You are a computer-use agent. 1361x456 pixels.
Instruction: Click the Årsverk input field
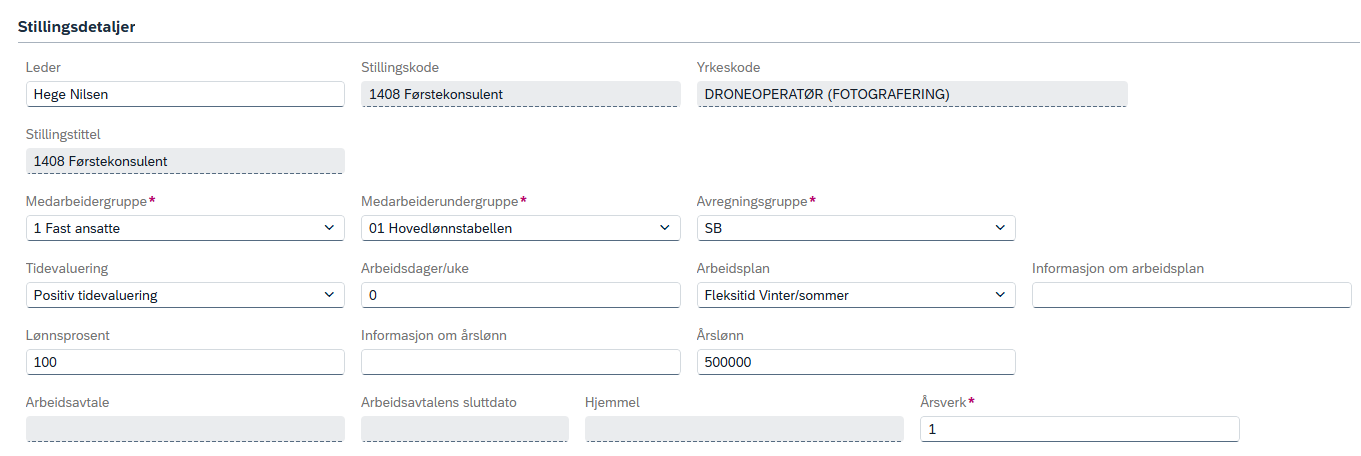click(x=1080, y=429)
